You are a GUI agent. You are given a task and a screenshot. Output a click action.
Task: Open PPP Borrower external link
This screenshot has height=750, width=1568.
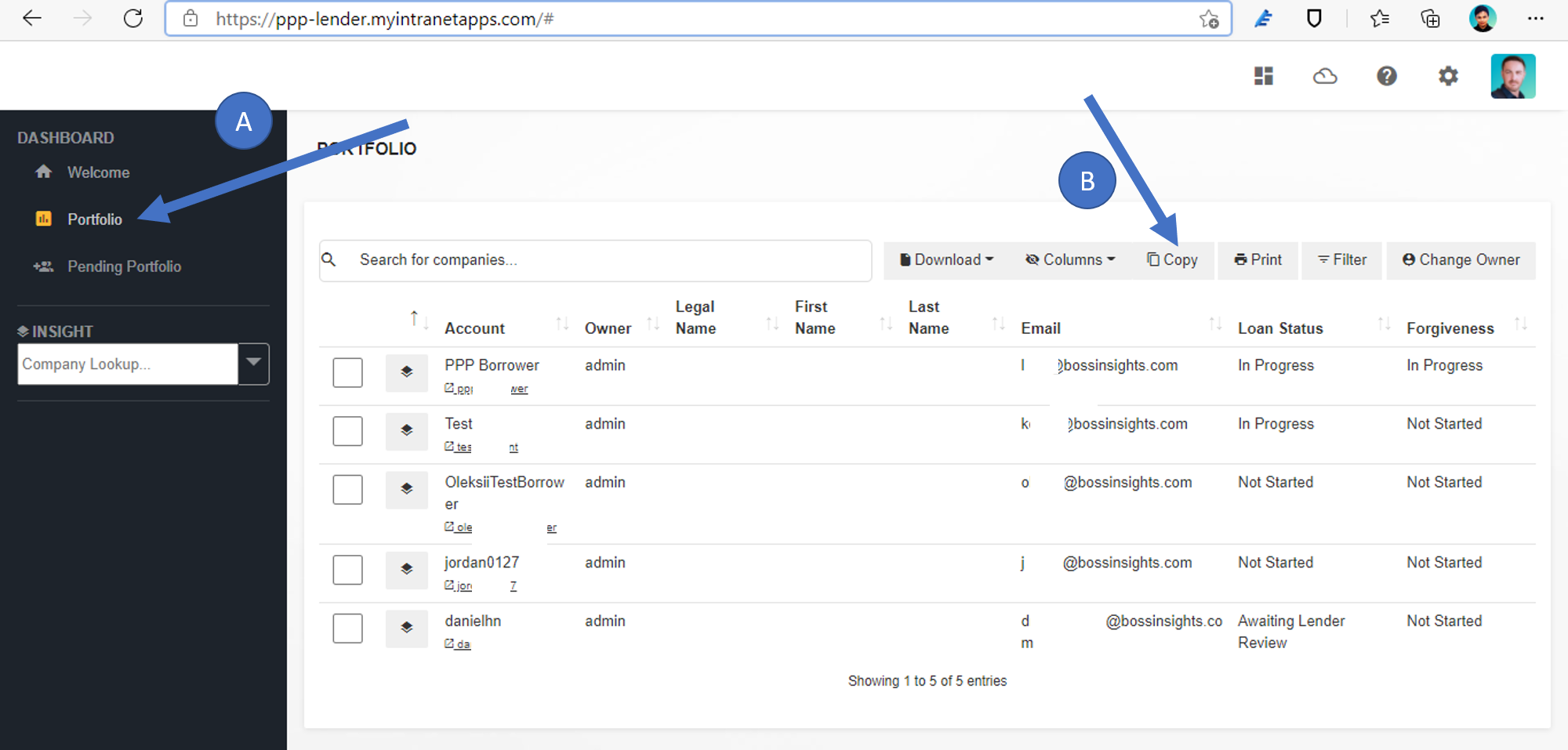click(x=486, y=389)
